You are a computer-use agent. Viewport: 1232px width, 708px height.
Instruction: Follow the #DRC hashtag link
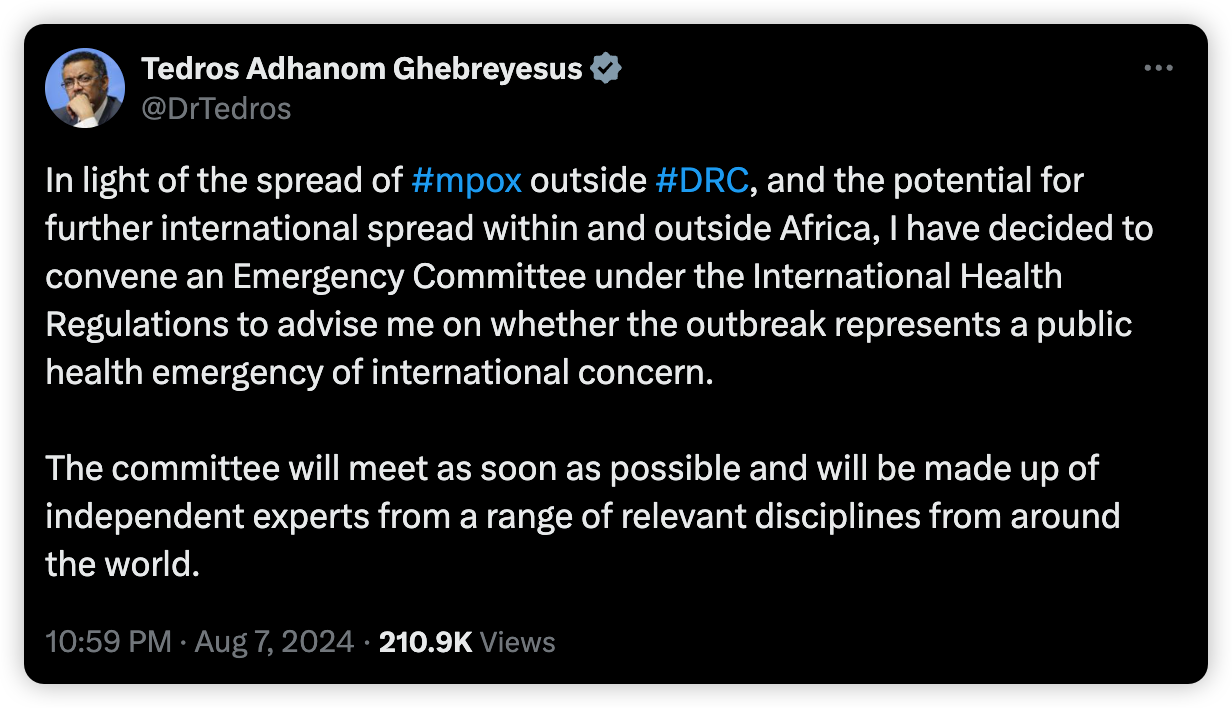point(702,181)
